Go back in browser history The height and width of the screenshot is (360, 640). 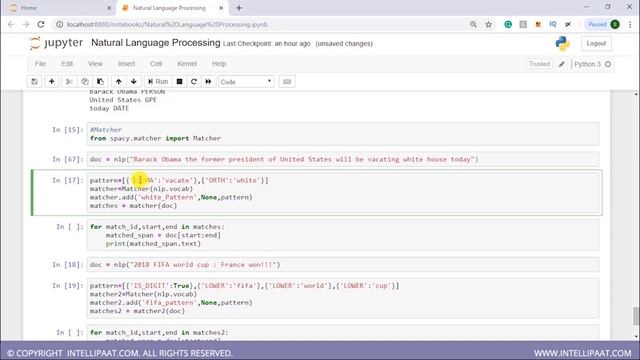(11, 24)
